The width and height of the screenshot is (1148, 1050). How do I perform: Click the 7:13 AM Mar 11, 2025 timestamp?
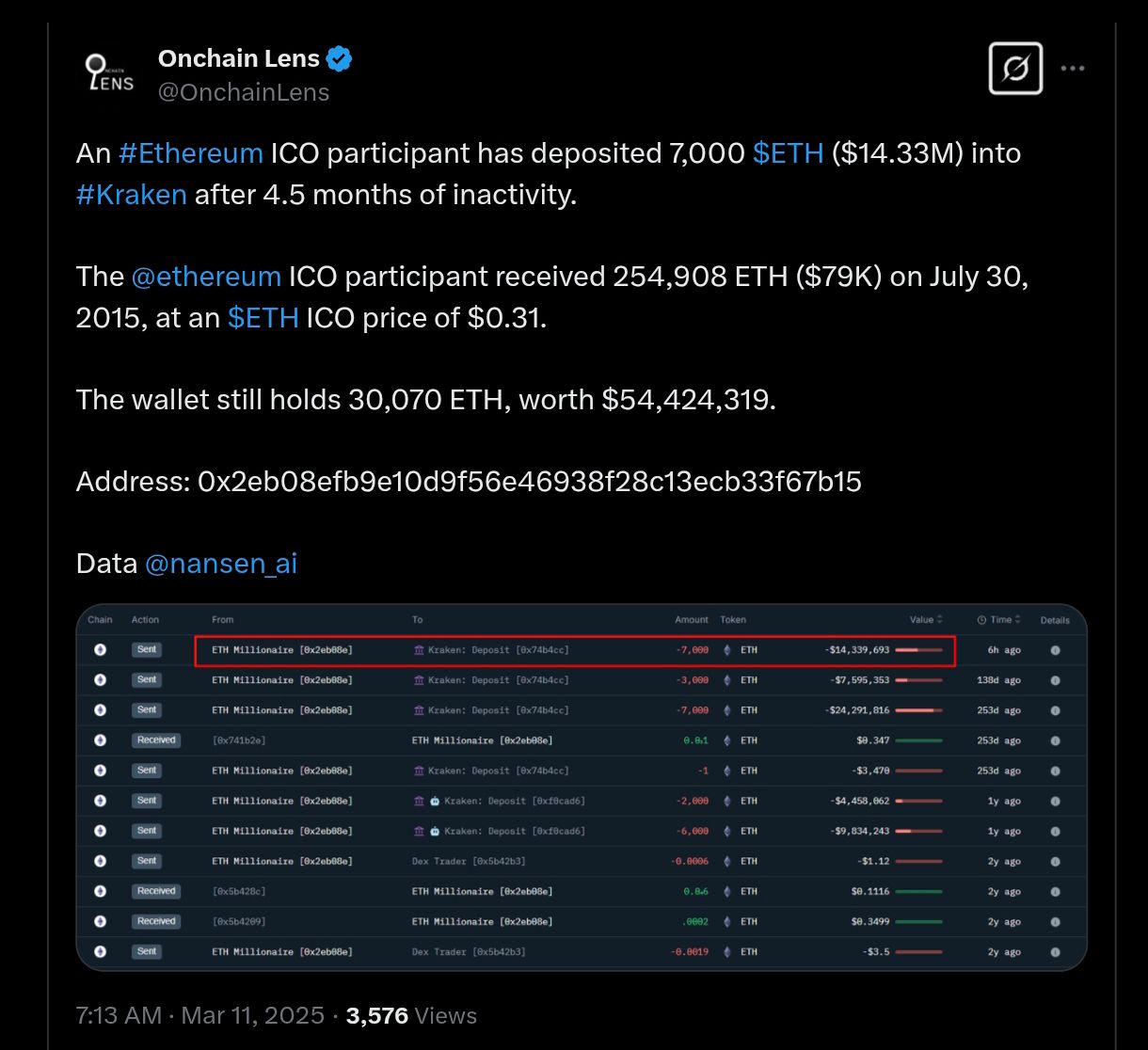click(199, 1016)
